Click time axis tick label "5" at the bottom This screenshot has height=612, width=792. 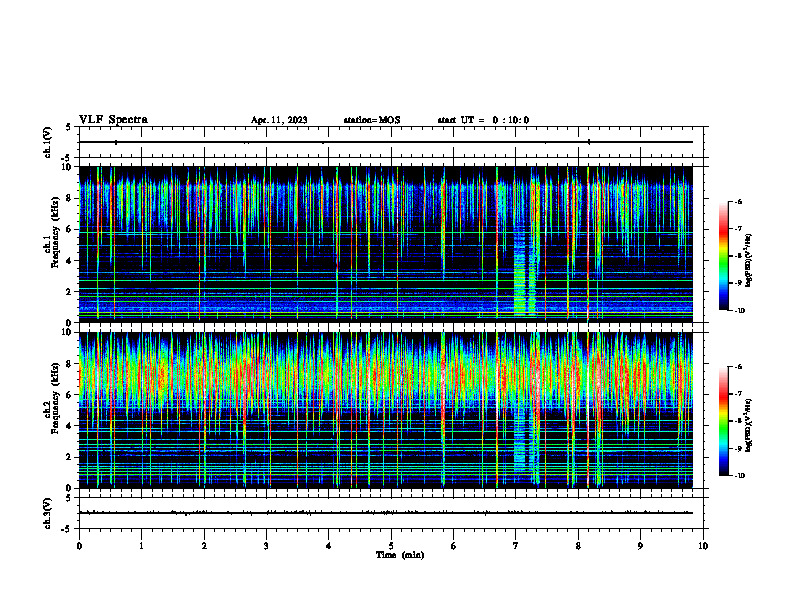pyautogui.click(x=391, y=546)
